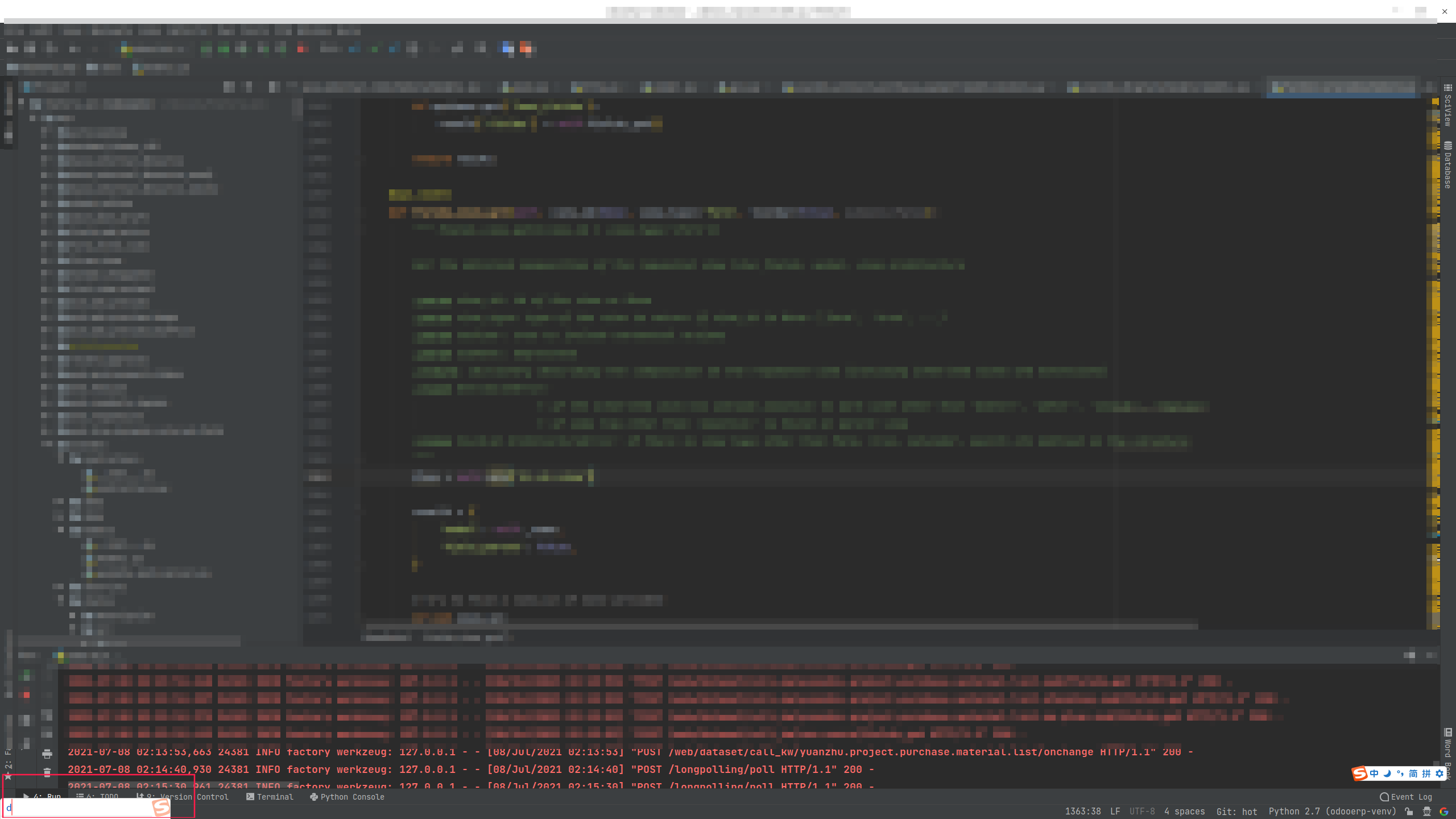
Task: Open the 4 spaces indent dropdown
Action: coord(1184,812)
